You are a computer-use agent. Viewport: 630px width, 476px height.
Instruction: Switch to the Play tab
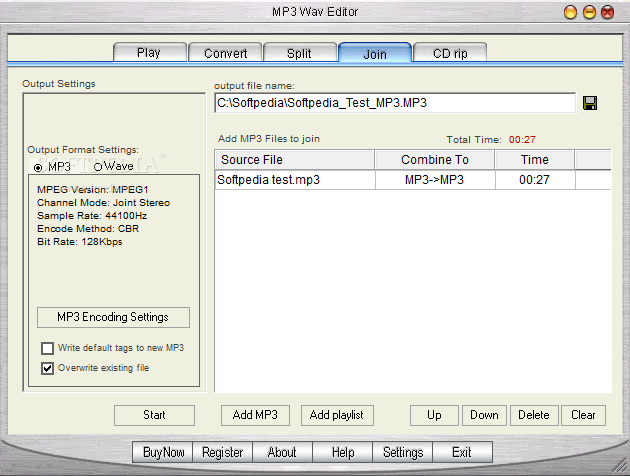tap(149, 53)
